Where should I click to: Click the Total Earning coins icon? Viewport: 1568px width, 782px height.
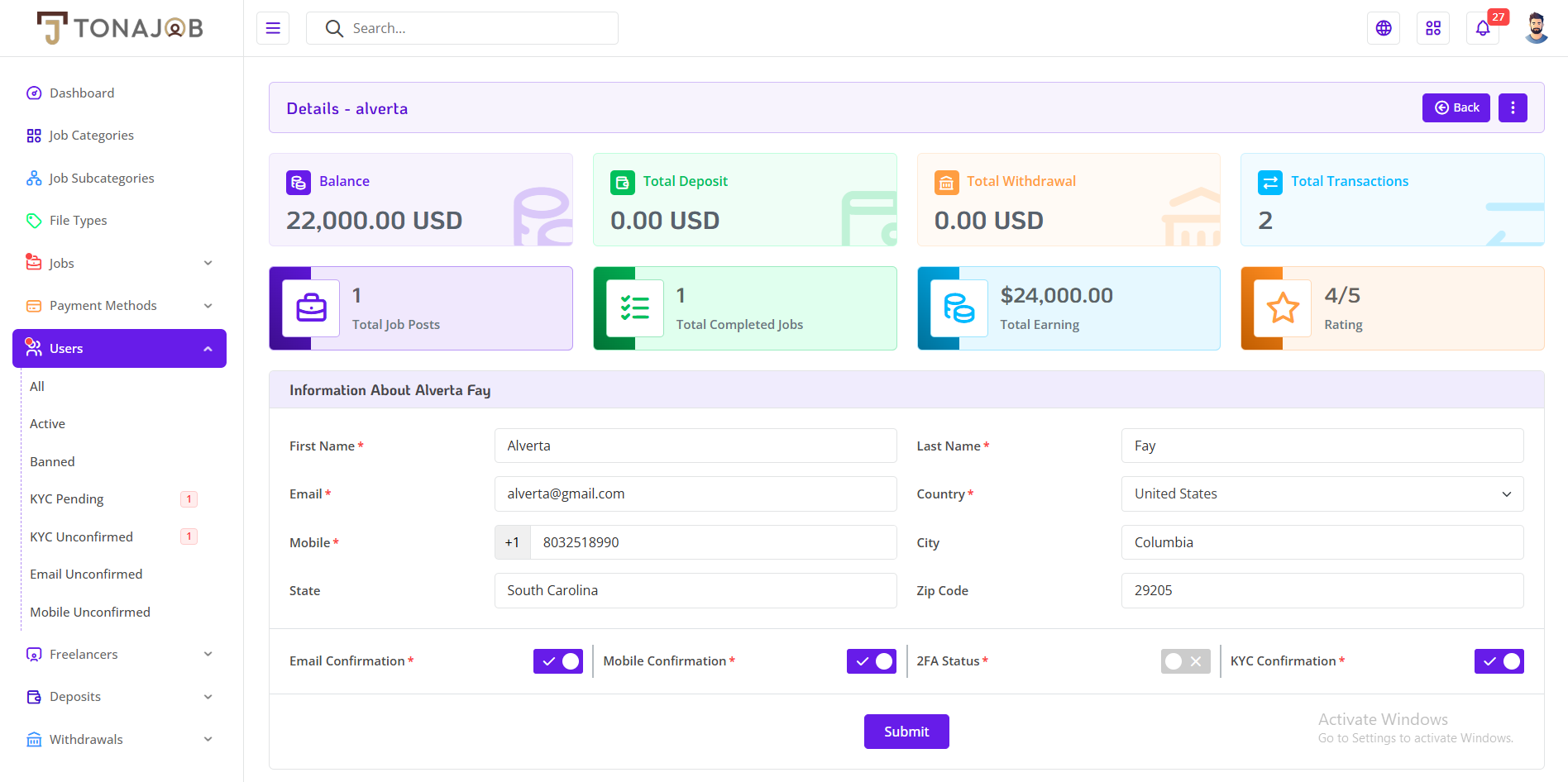959,308
